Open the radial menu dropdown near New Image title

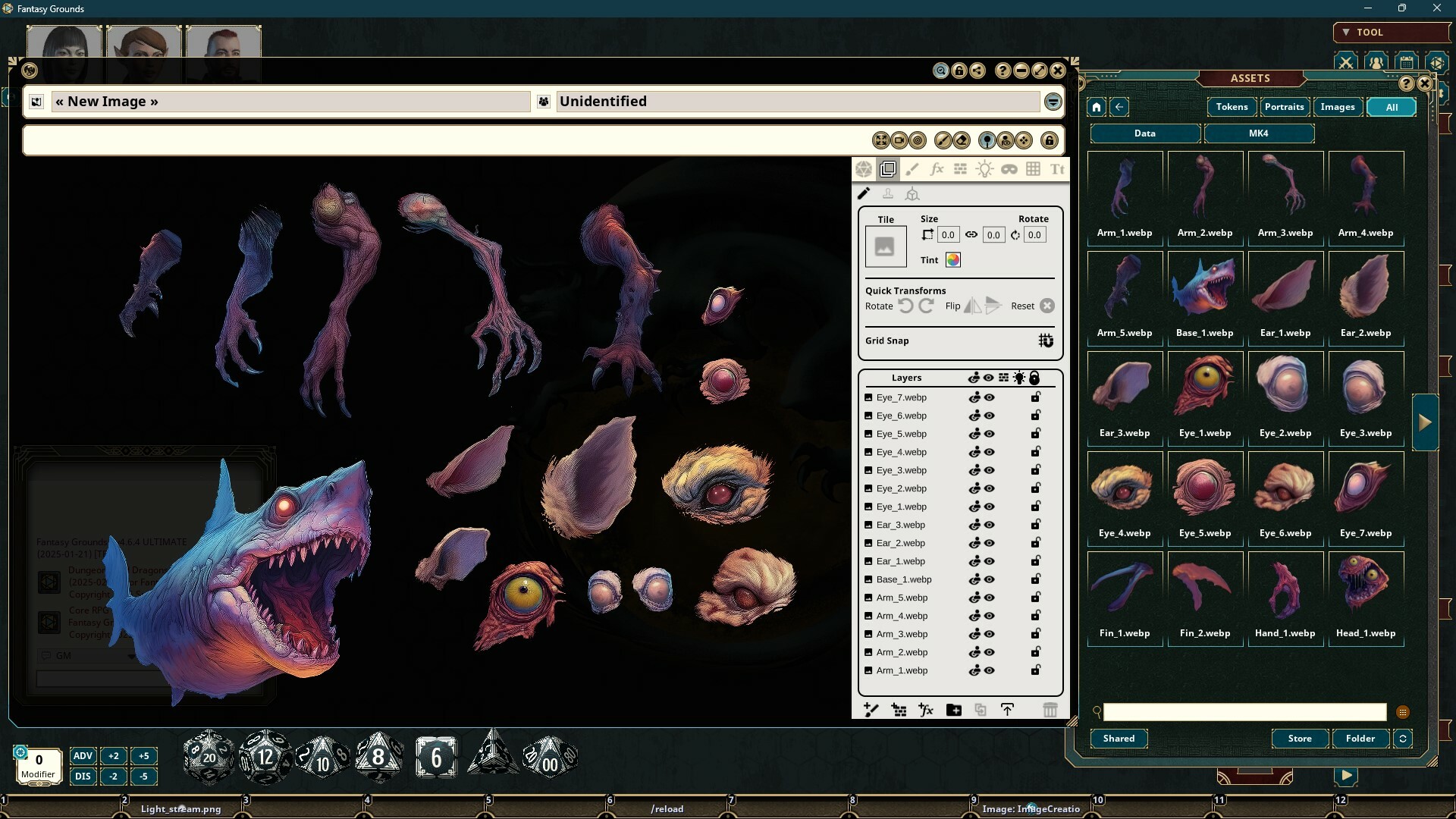pos(1053,101)
